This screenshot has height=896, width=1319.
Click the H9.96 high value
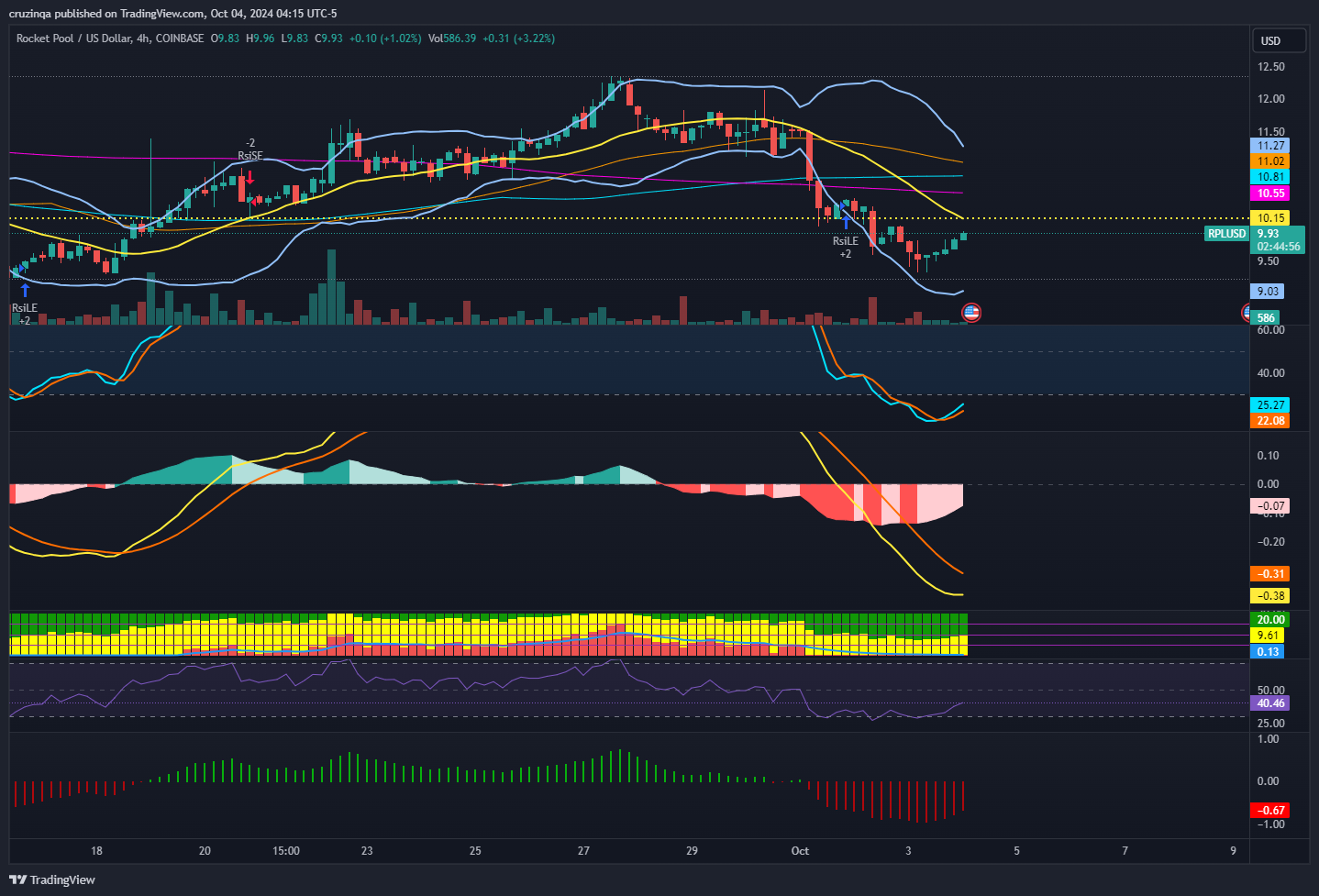260,39
